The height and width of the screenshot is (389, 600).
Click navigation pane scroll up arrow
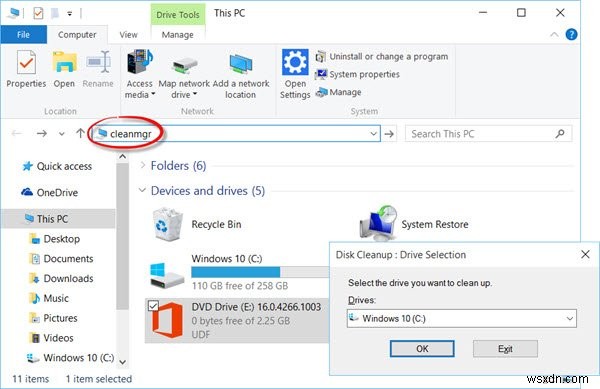pos(122,156)
